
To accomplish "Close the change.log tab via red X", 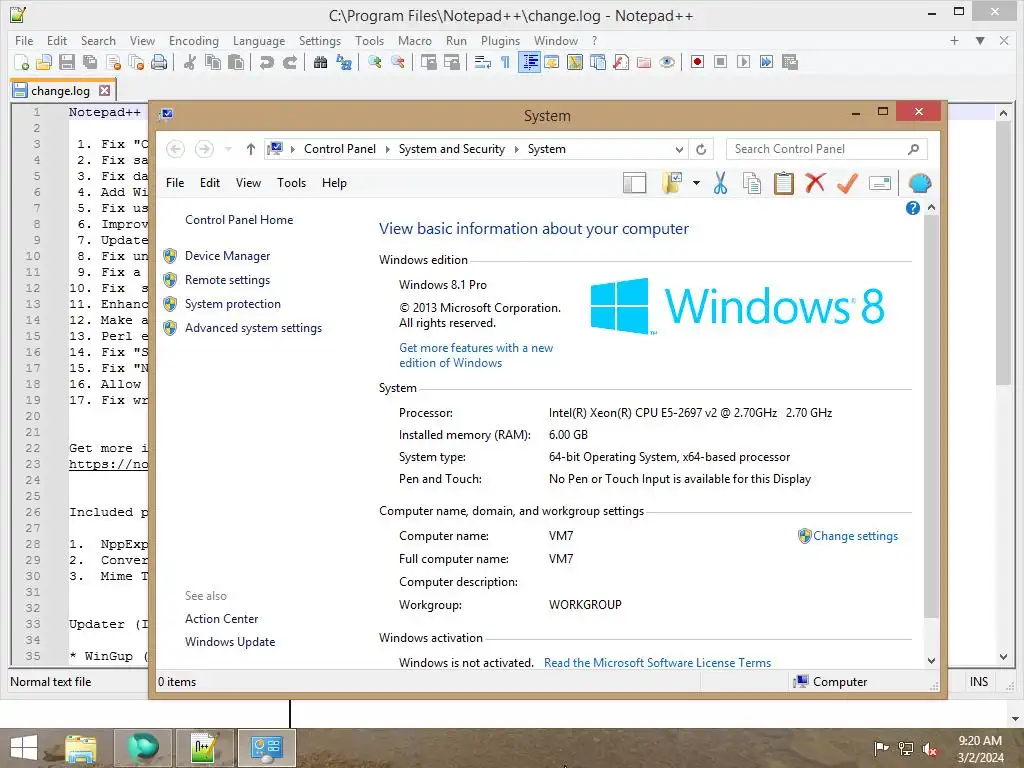I will pyautogui.click(x=104, y=91).
